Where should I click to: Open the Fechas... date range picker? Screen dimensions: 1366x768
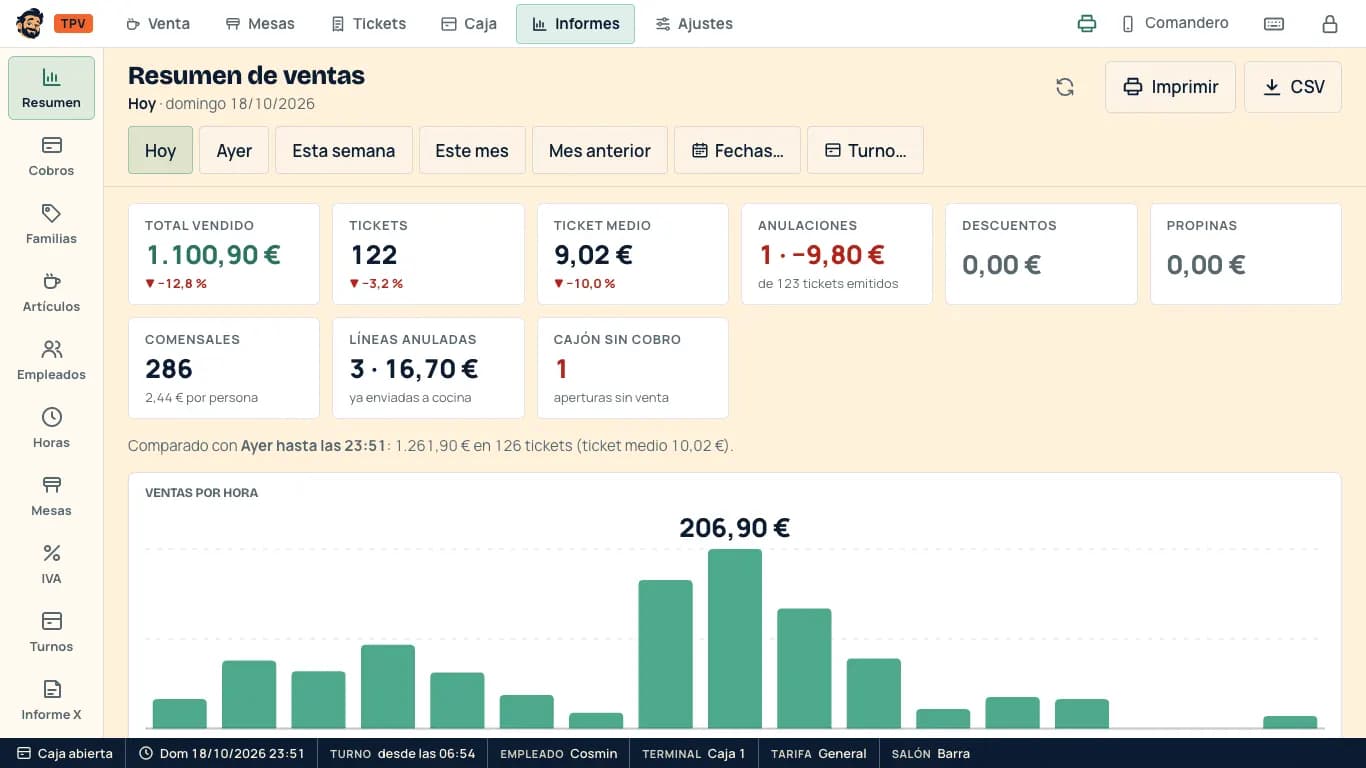(x=737, y=150)
